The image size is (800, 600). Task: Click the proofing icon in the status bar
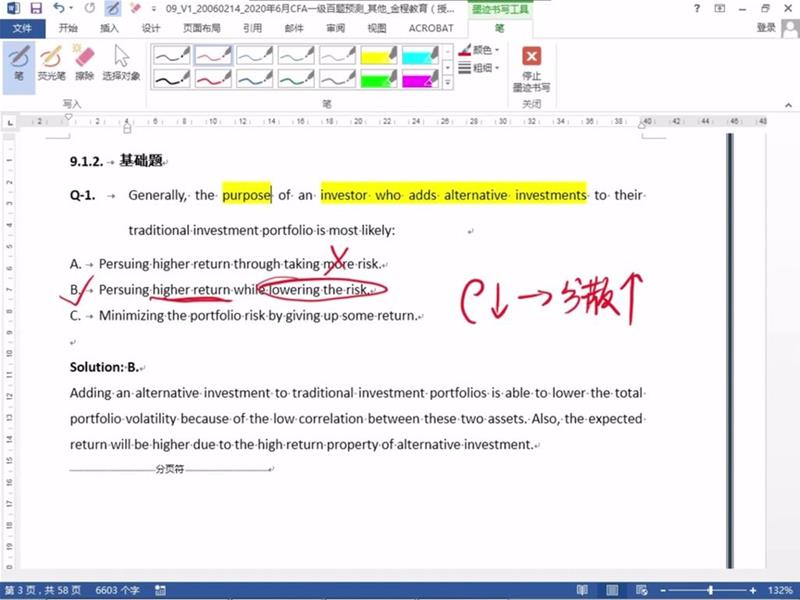pyautogui.click(x=160, y=590)
